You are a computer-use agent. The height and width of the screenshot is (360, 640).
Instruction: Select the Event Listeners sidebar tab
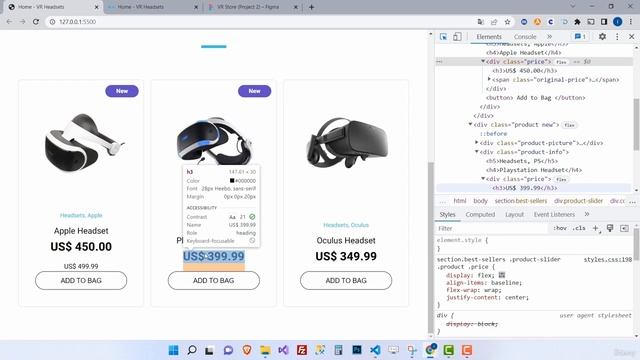point(554,215)
